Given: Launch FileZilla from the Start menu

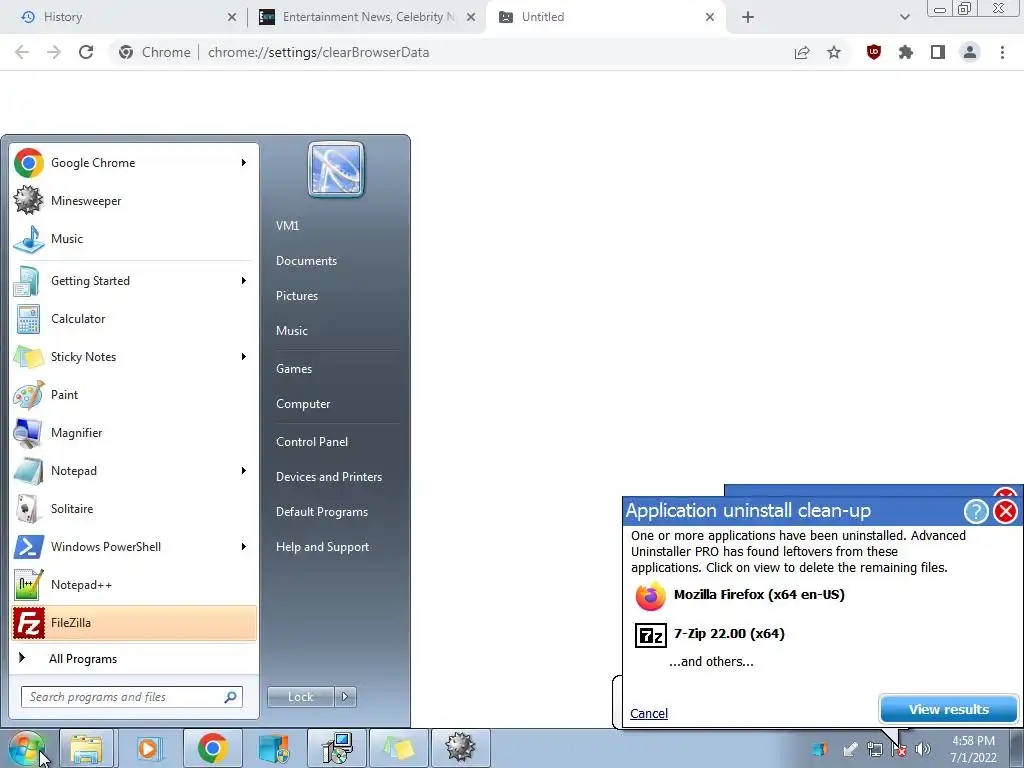Looking at the screenshot, I should 134,622.
